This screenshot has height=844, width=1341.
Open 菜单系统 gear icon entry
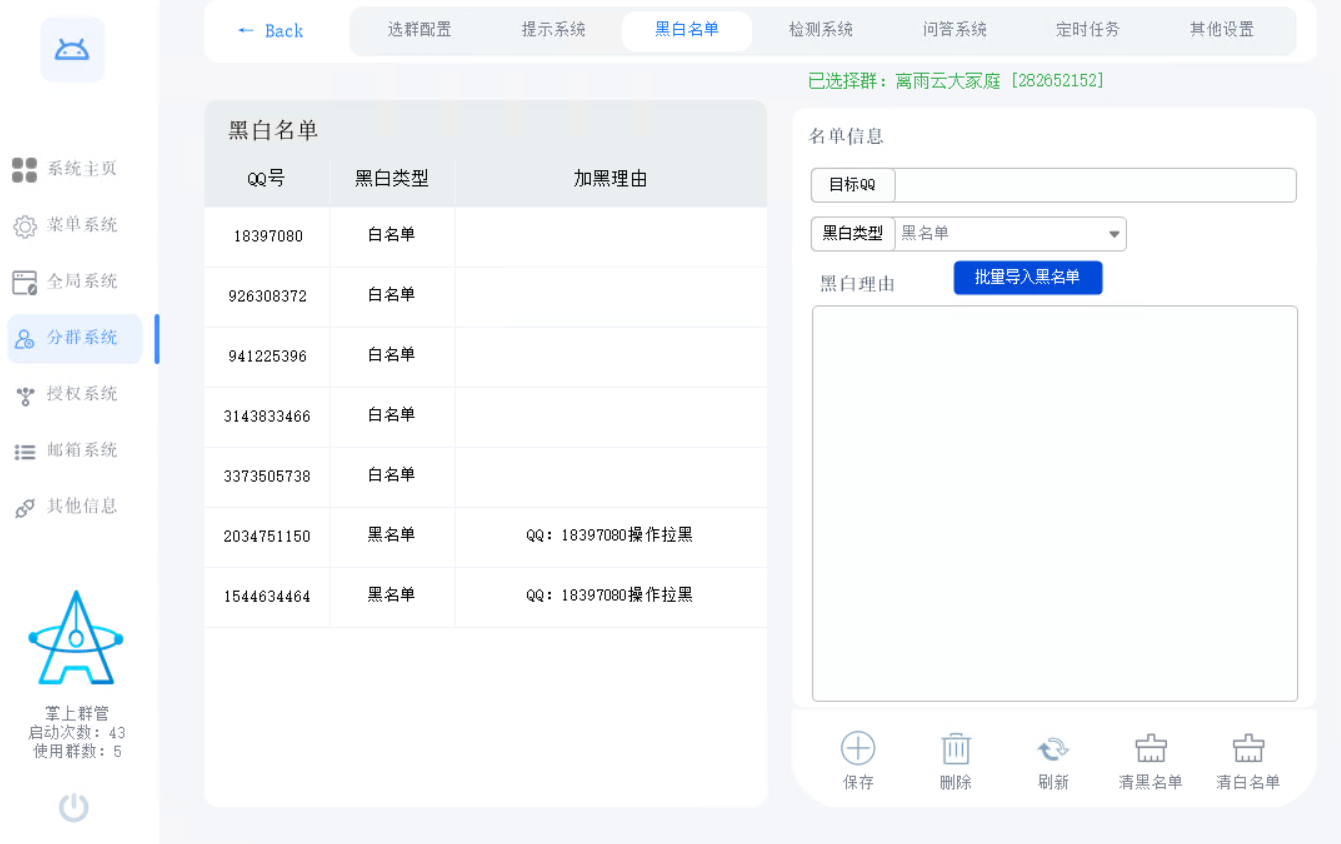pyautogui.click(x=66, y=225)
